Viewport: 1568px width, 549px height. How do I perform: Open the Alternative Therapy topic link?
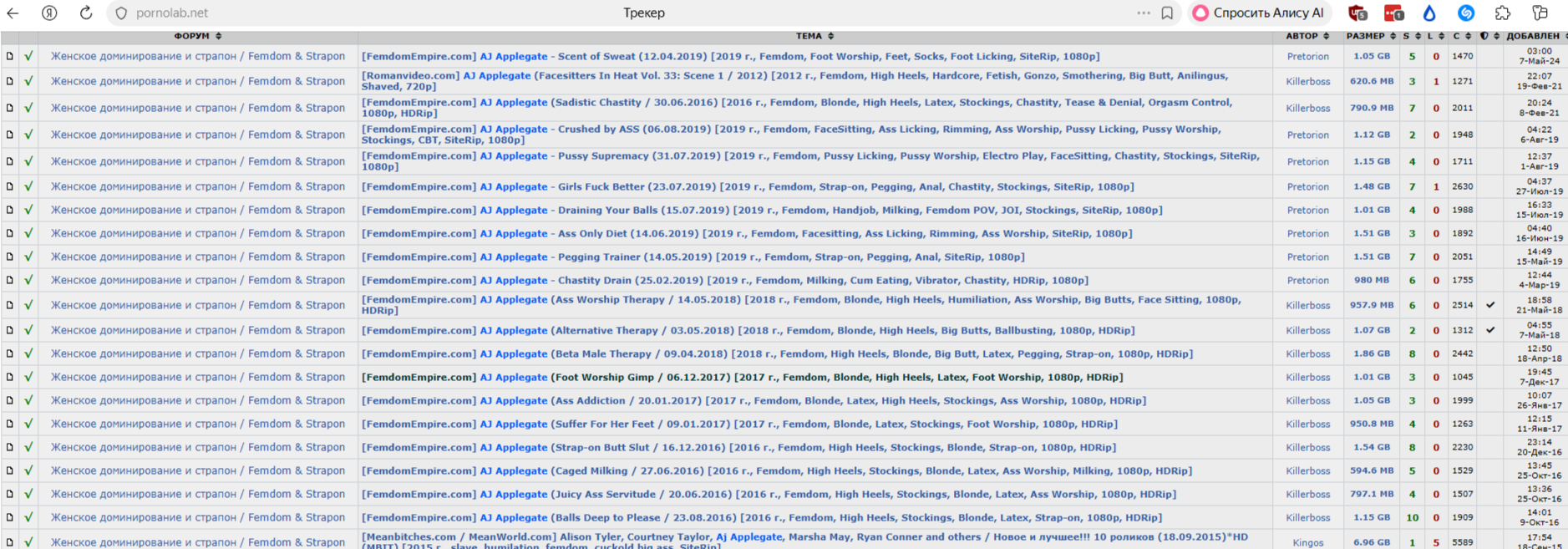pos(748,330)
